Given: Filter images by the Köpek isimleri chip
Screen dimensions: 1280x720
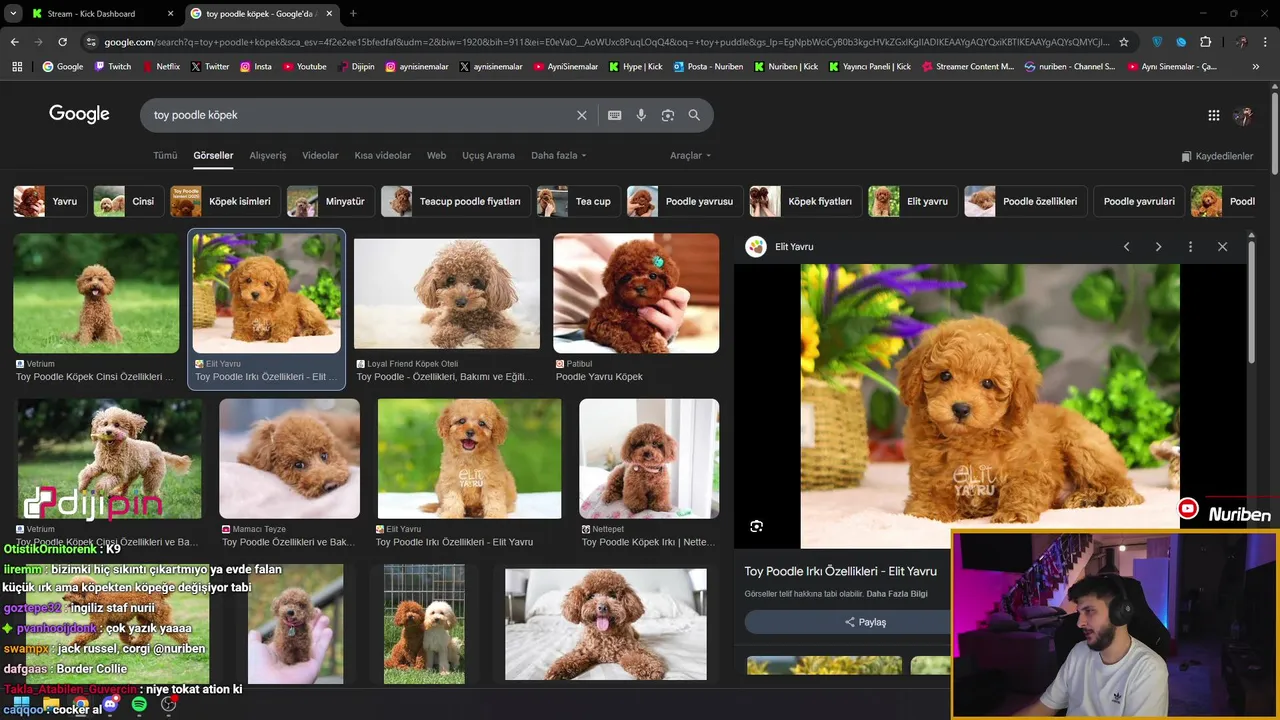Looking at the screenshot, I should click(225, 201).
